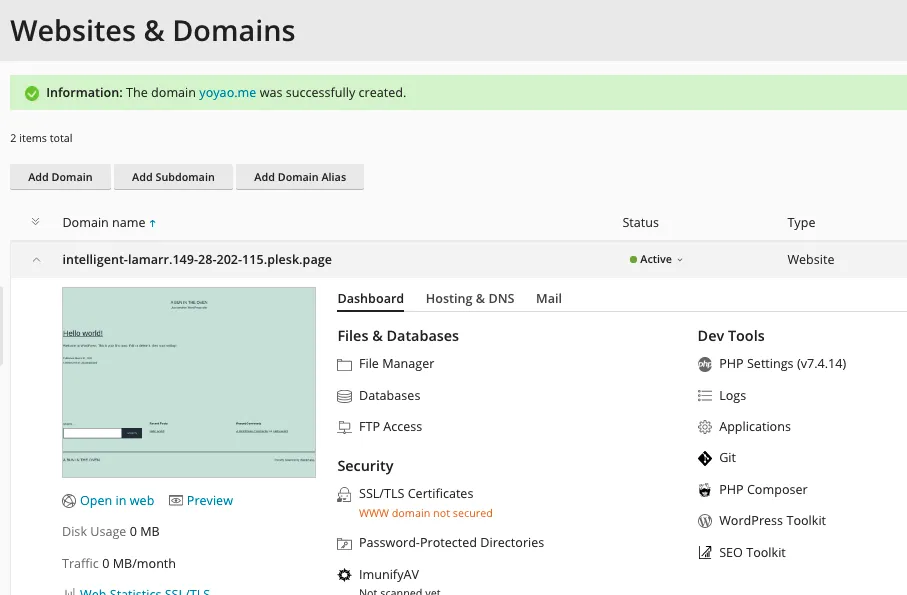
Task: Select the Databases icon
Action: click(344, 395)
